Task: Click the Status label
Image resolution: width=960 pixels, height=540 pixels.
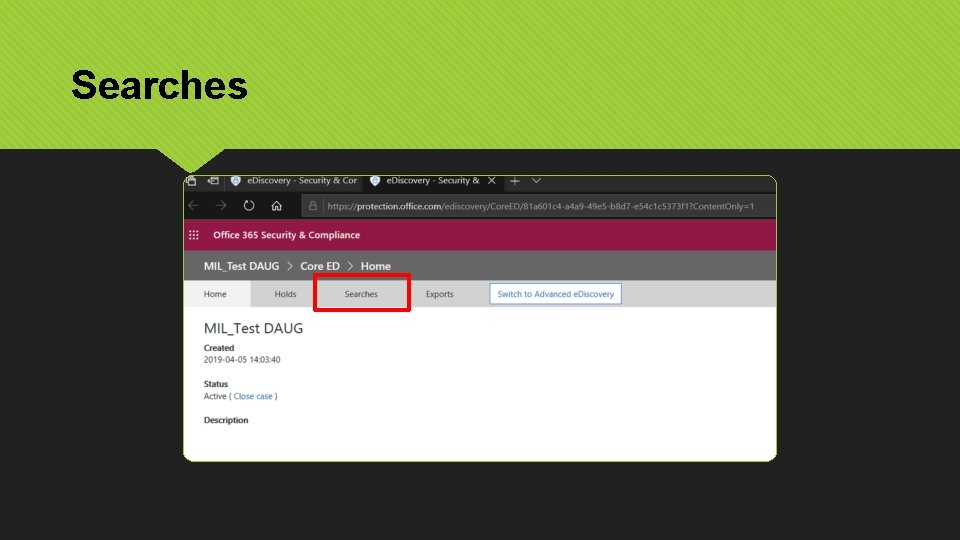Action: 216,384
